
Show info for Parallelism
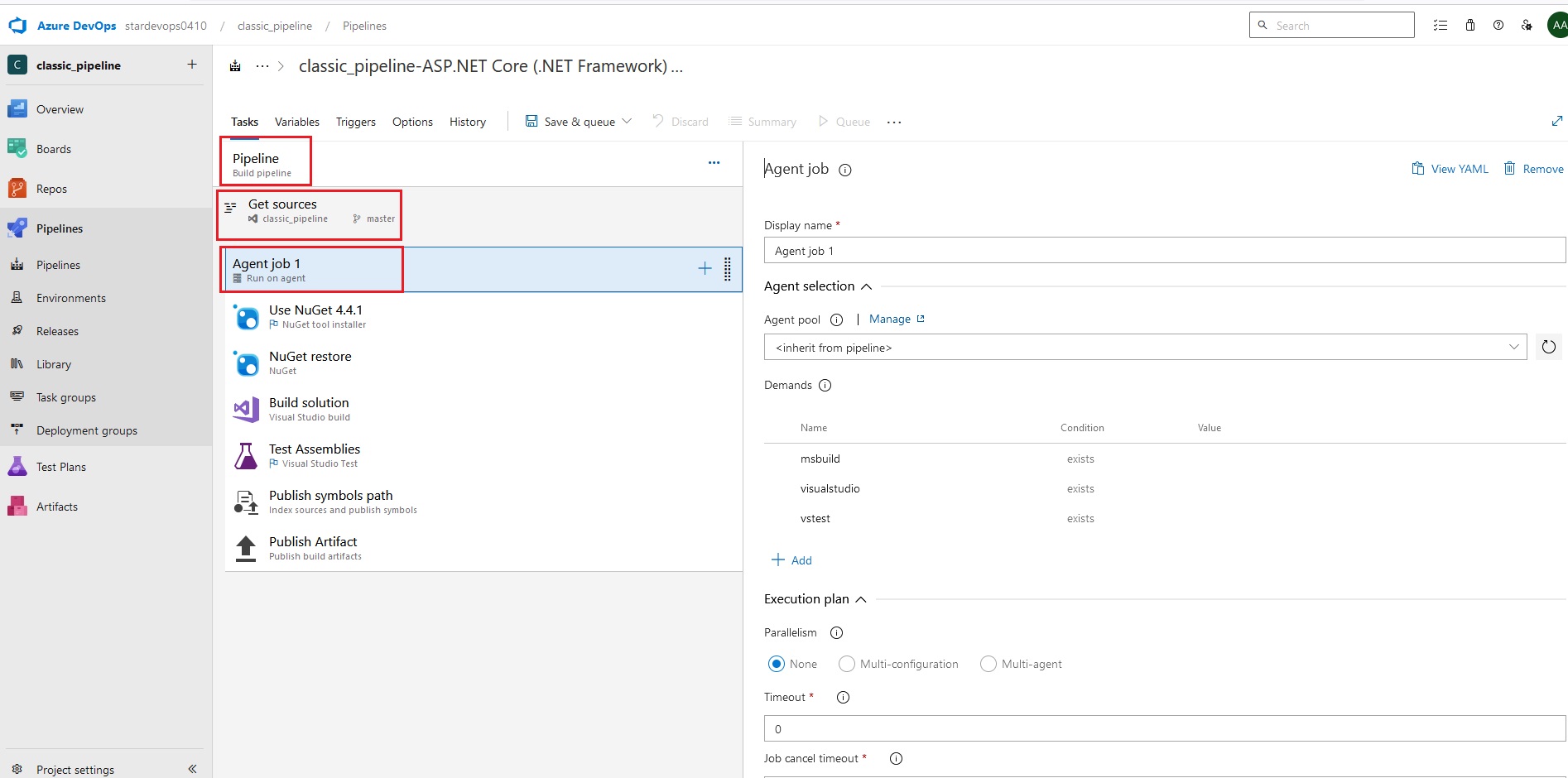[837, 632]
